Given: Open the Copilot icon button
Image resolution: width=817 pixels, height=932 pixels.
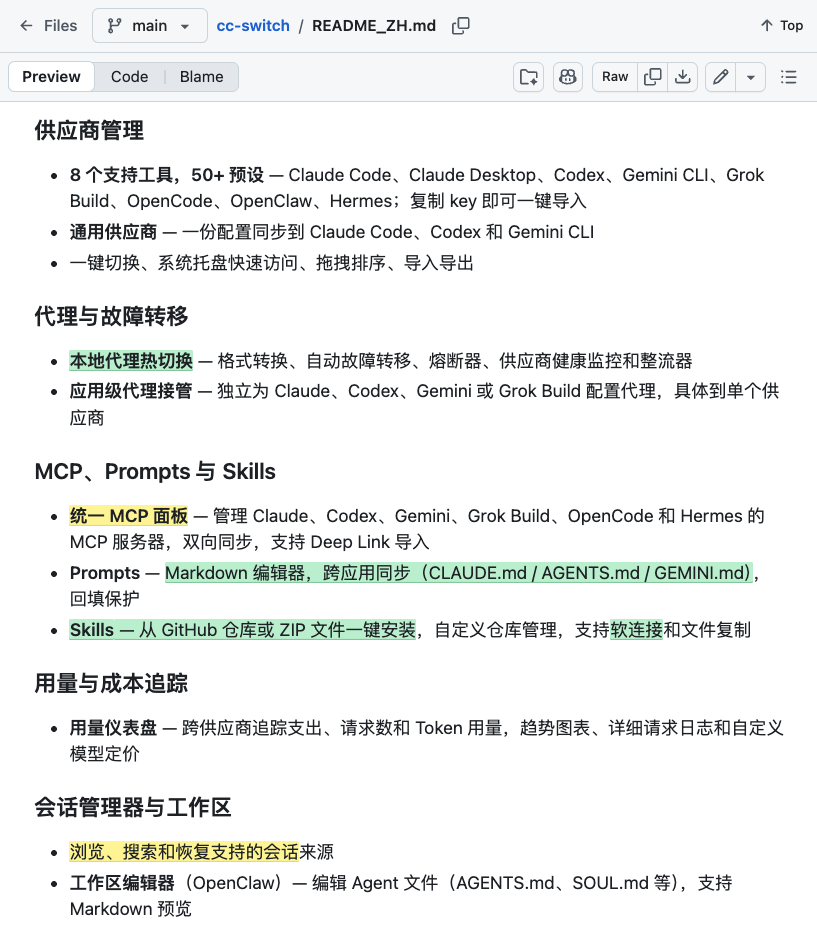Looking at the screenshot, I should click(567, 77).
